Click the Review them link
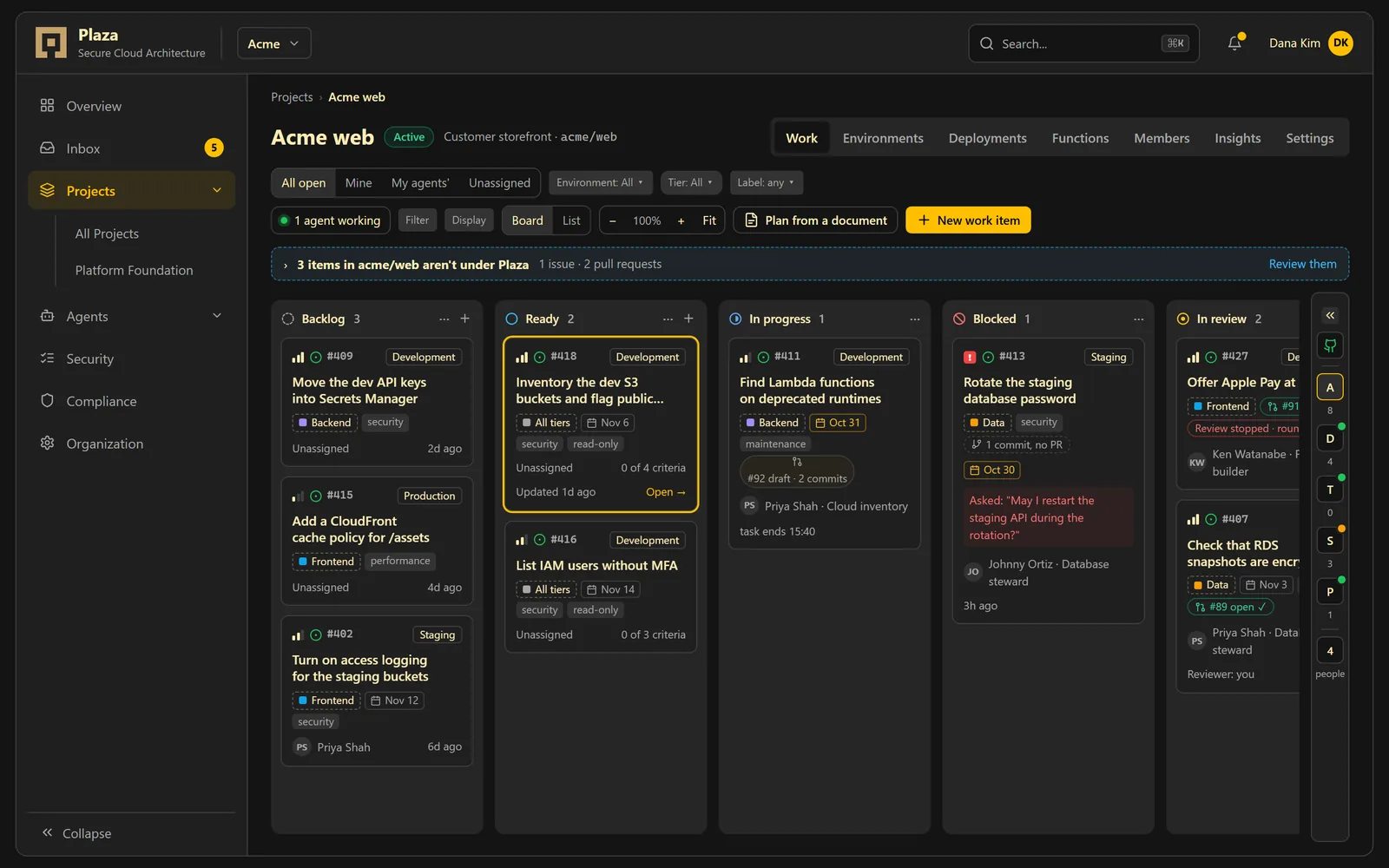1389x868 pixels. click(x=1302, y=264)
